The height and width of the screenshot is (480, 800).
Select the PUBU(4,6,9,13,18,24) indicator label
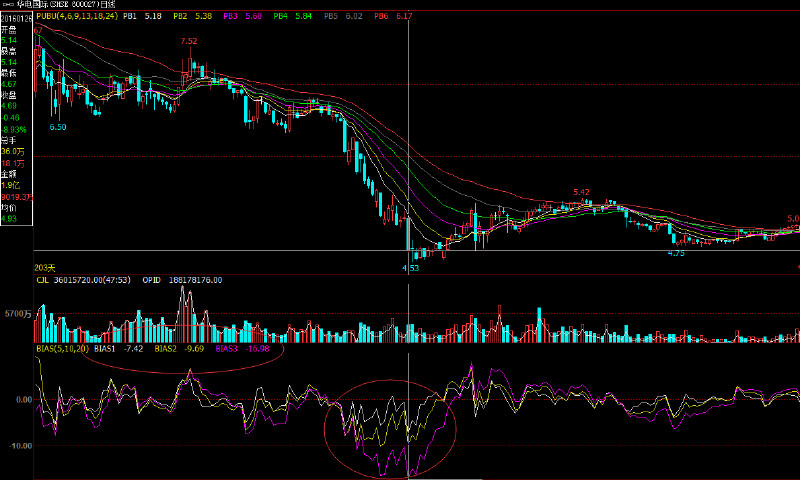coord(76,17)
